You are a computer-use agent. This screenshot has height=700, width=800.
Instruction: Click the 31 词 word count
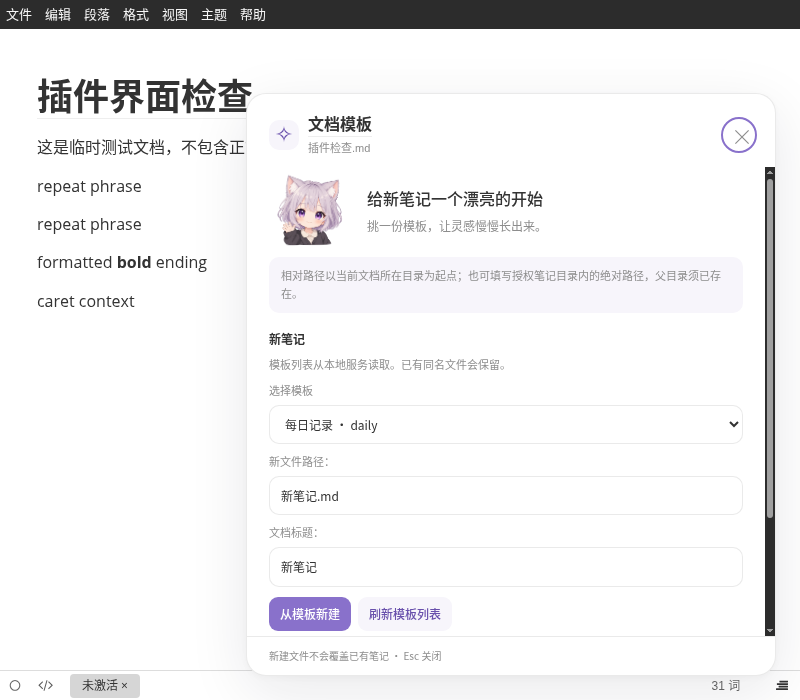(x=726, y=685)
